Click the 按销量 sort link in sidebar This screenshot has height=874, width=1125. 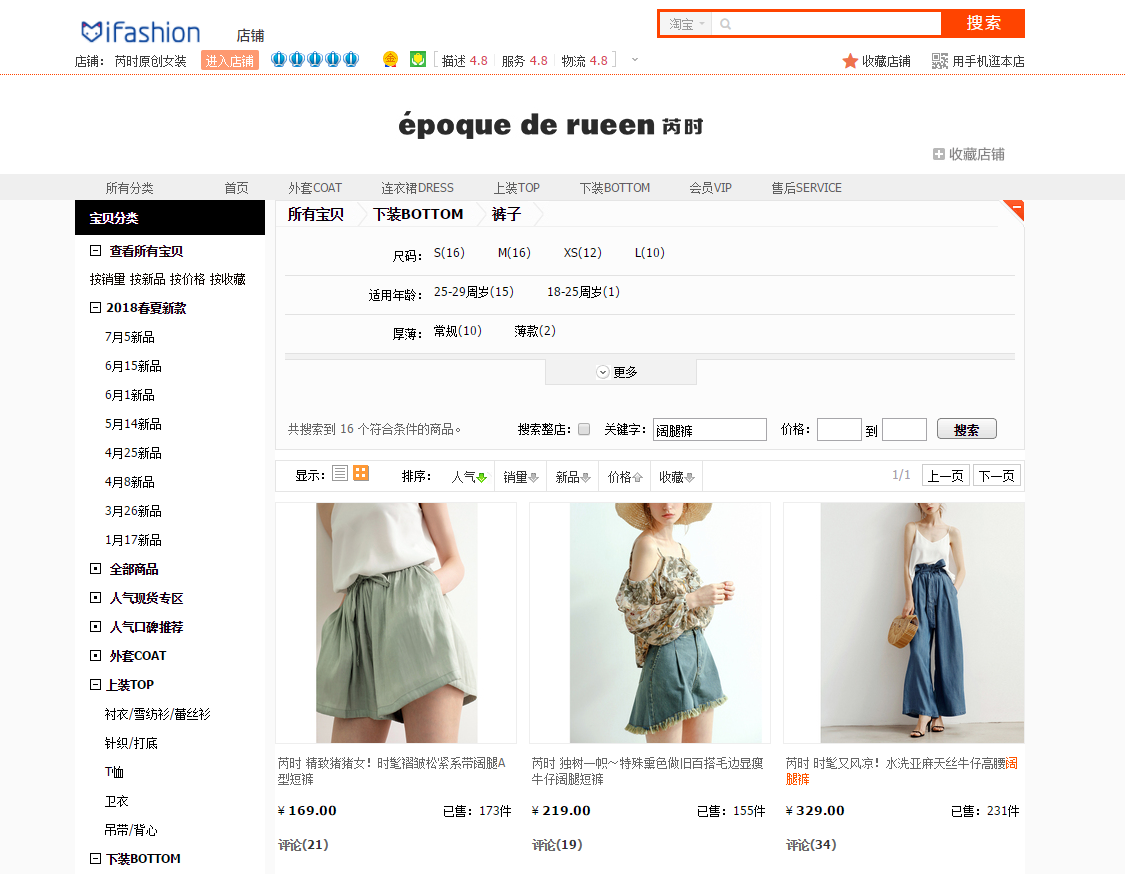[108, 279]
